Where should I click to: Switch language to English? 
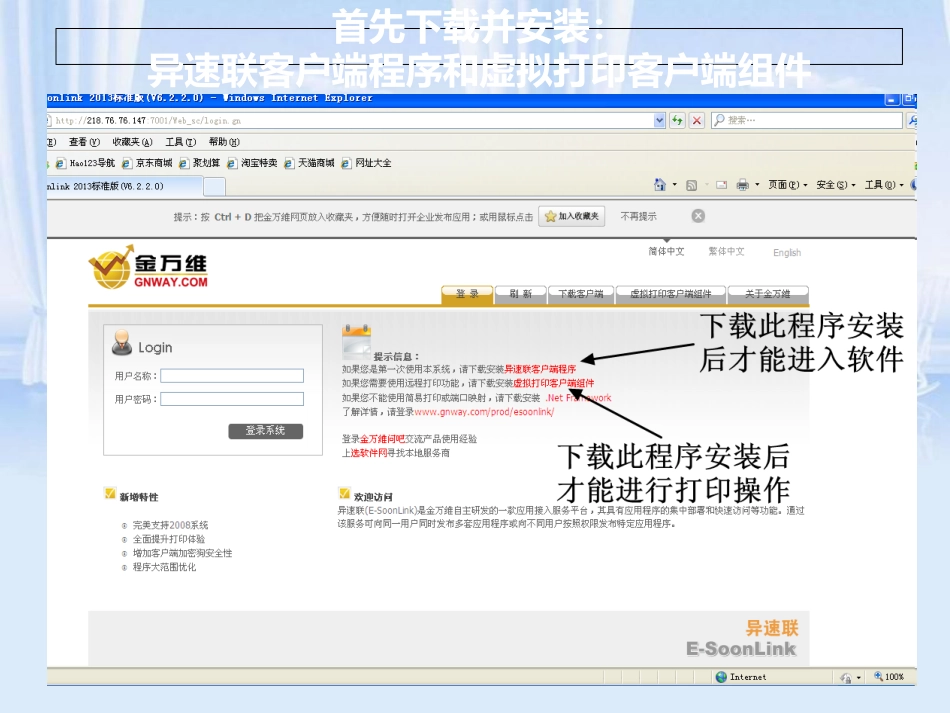pos(786,253)
